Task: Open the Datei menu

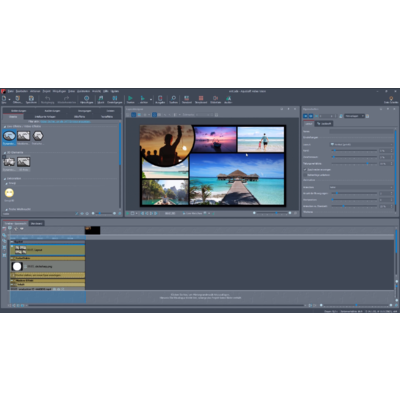Action: 11,91
